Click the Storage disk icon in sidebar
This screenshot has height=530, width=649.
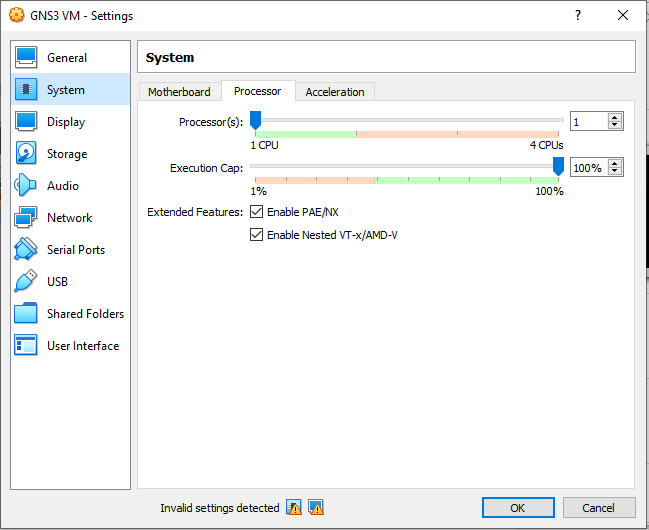pos(26,153)
